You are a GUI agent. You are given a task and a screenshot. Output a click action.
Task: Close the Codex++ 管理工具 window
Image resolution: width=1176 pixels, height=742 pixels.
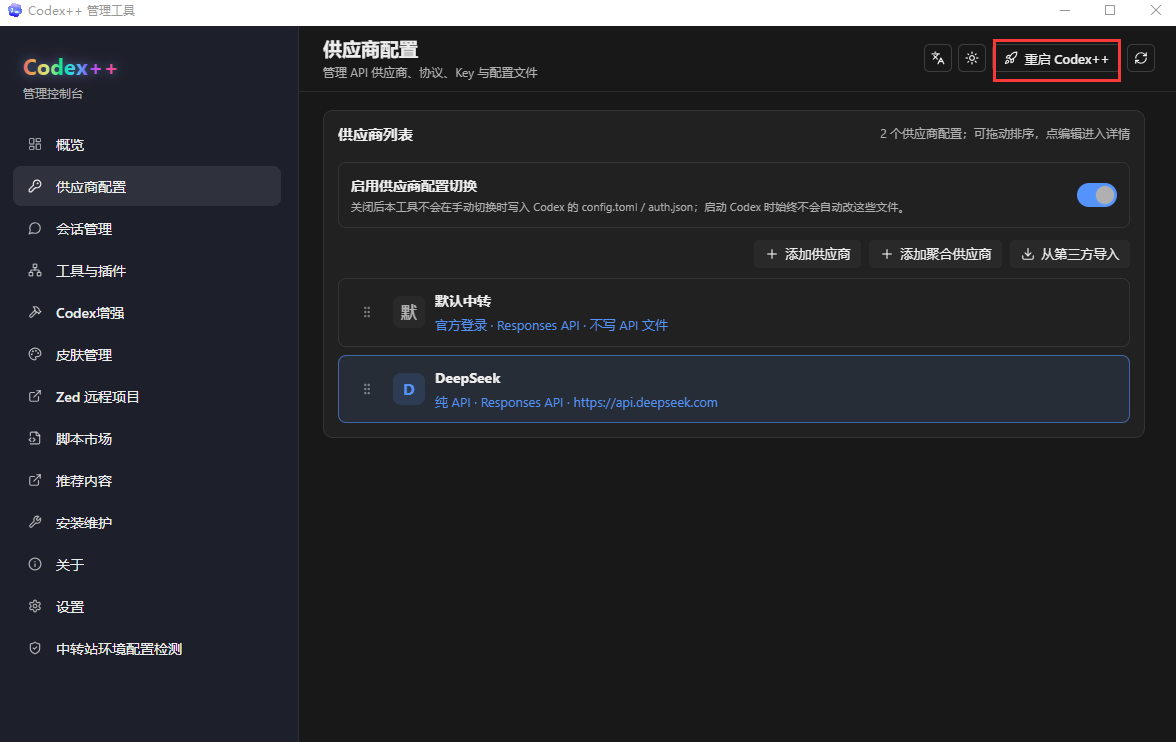[1156, 11]
